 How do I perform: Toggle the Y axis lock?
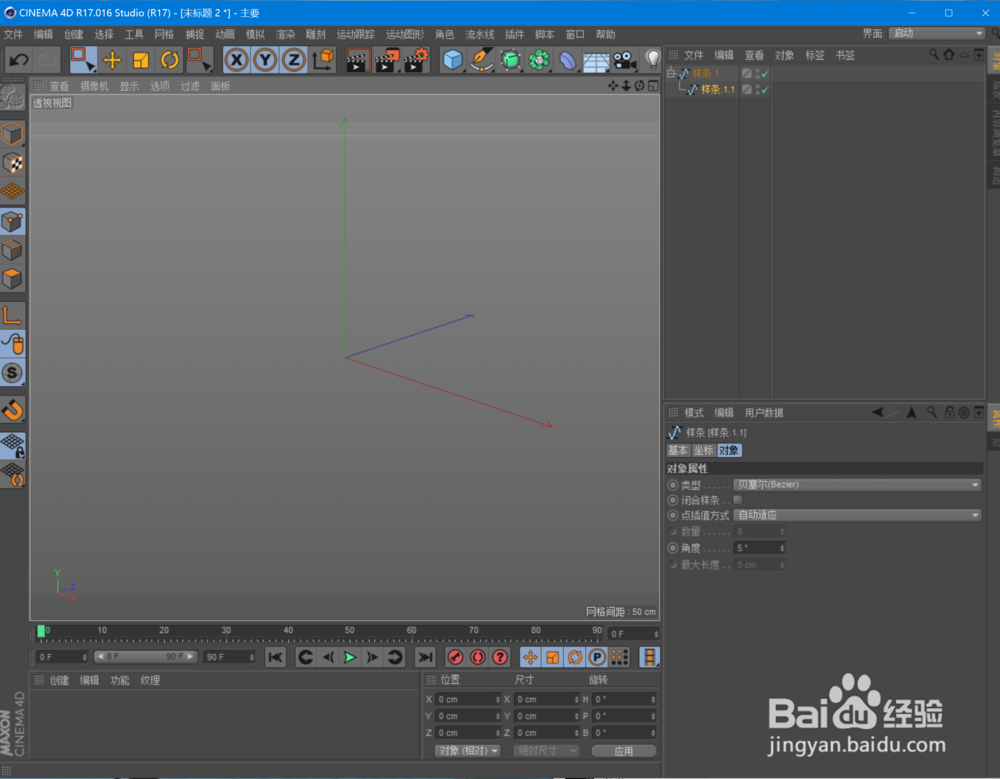[265, 61]
